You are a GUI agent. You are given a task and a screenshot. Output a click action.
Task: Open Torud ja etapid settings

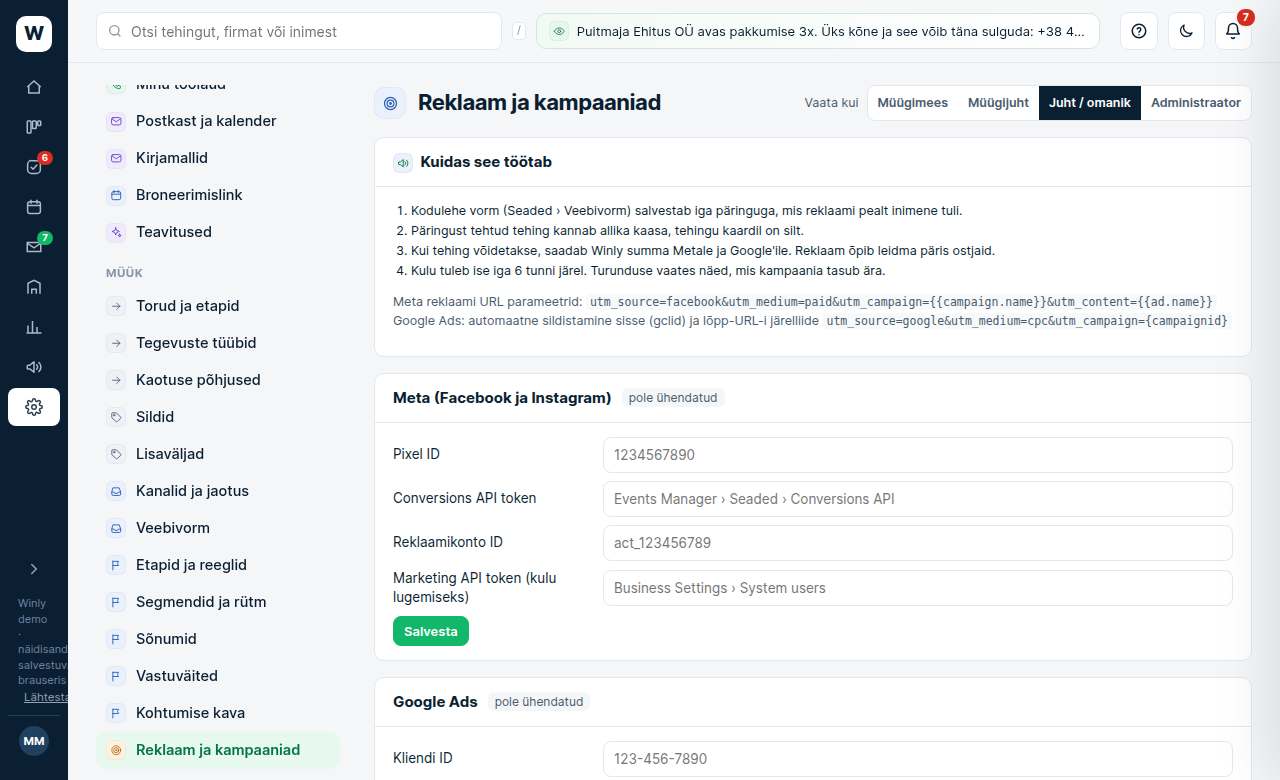pyautogui.click(x=218, y=306)
